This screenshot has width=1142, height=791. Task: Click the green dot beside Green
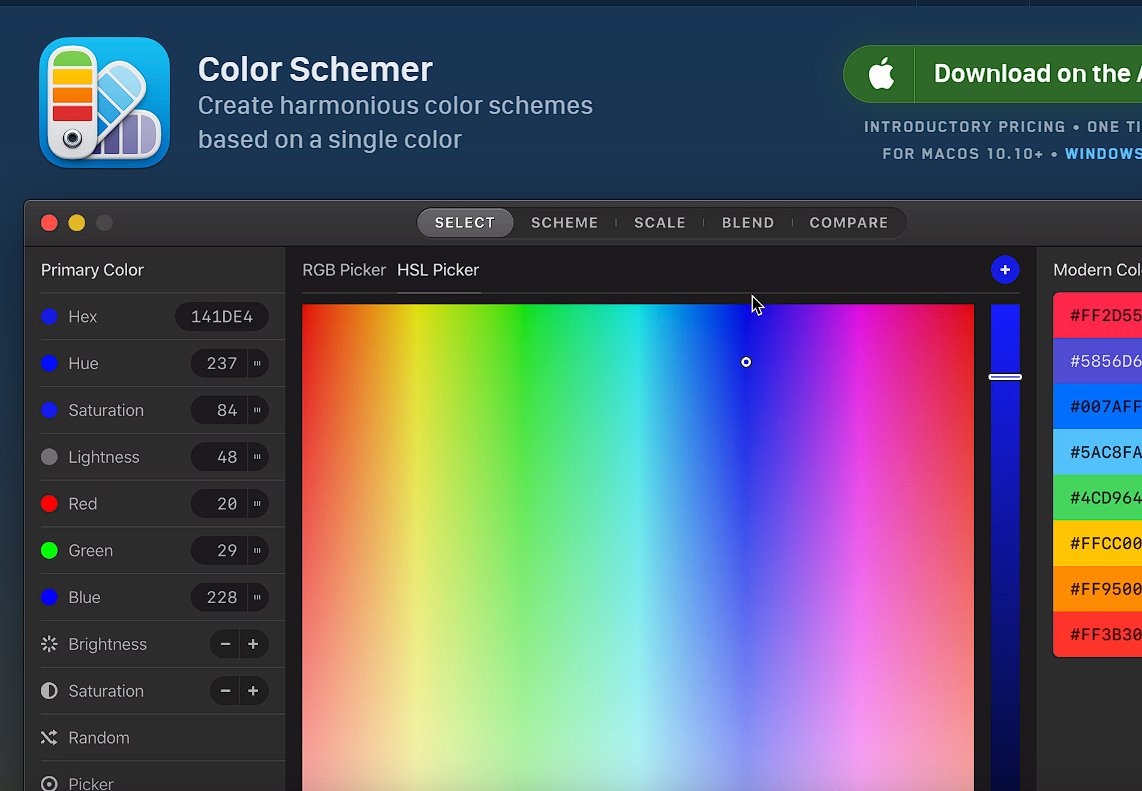pos(49,550)
